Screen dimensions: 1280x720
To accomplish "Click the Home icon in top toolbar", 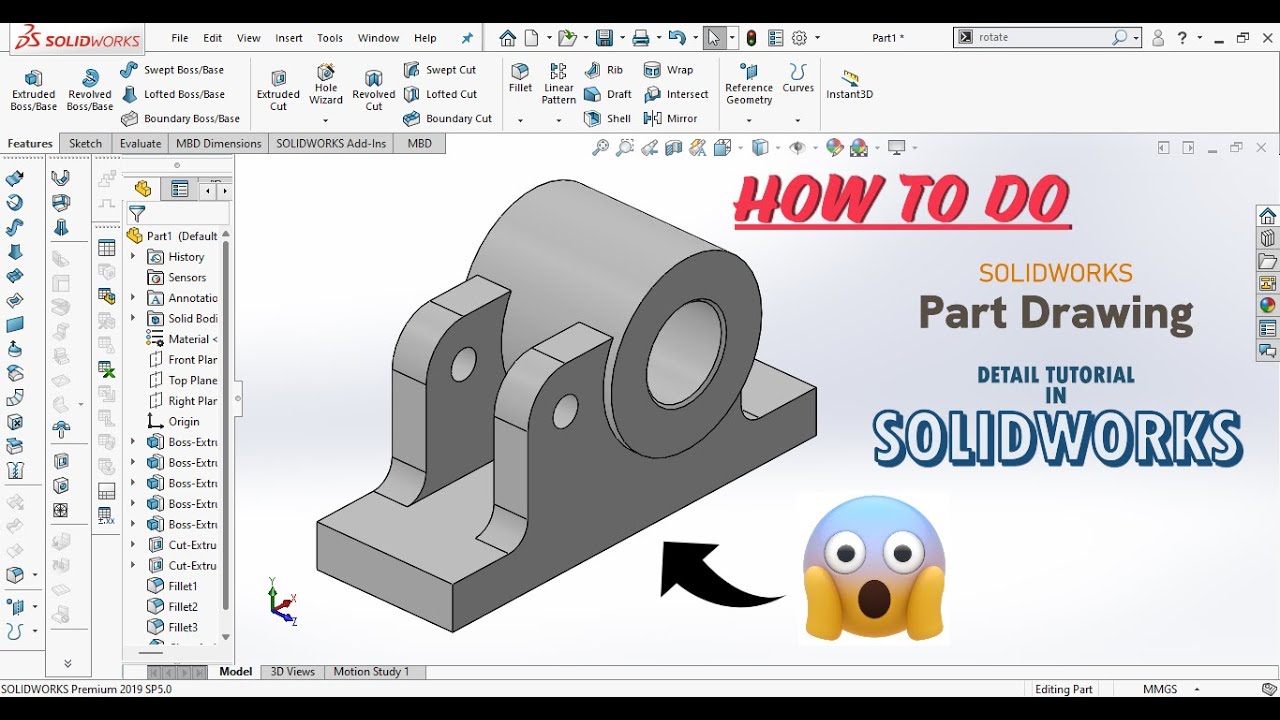I will coord(508,38).
